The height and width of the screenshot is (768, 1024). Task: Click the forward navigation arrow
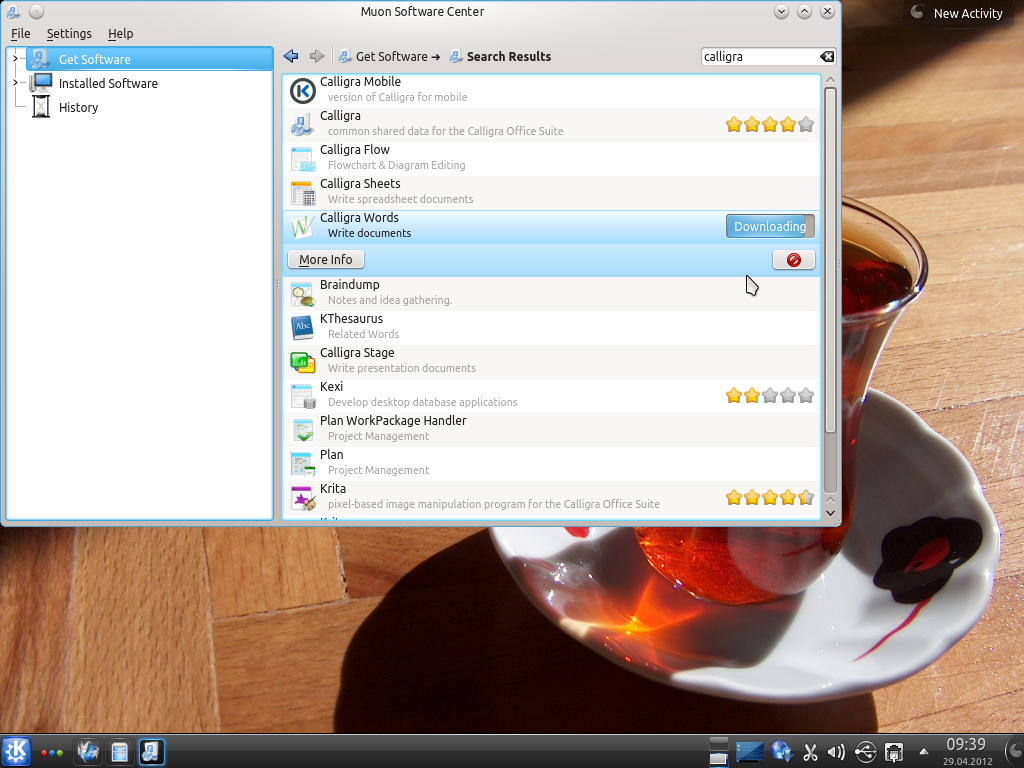pos(317,56)
